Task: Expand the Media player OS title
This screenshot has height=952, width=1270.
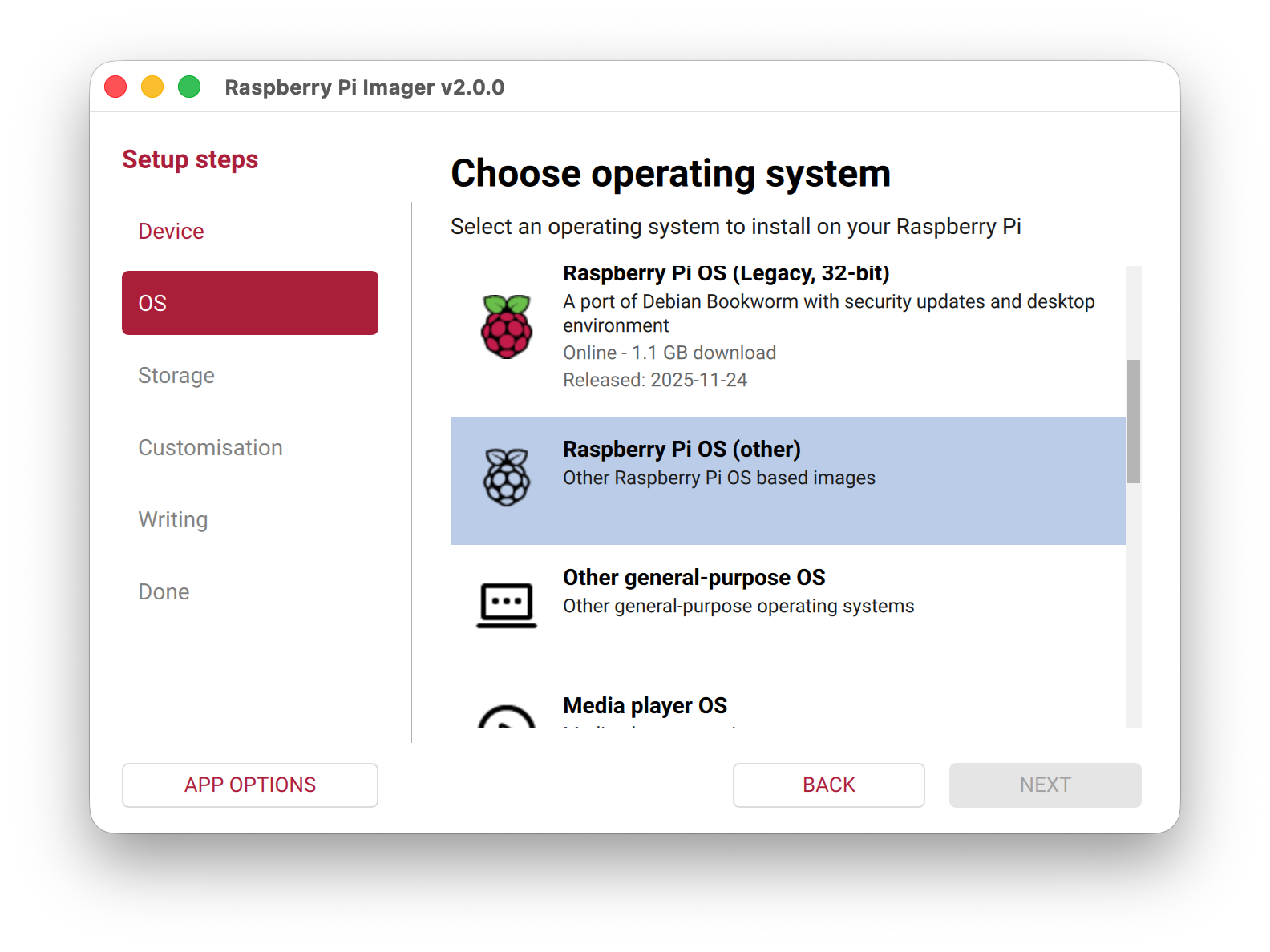Action: pyautogui.click(x=645, y=705)
